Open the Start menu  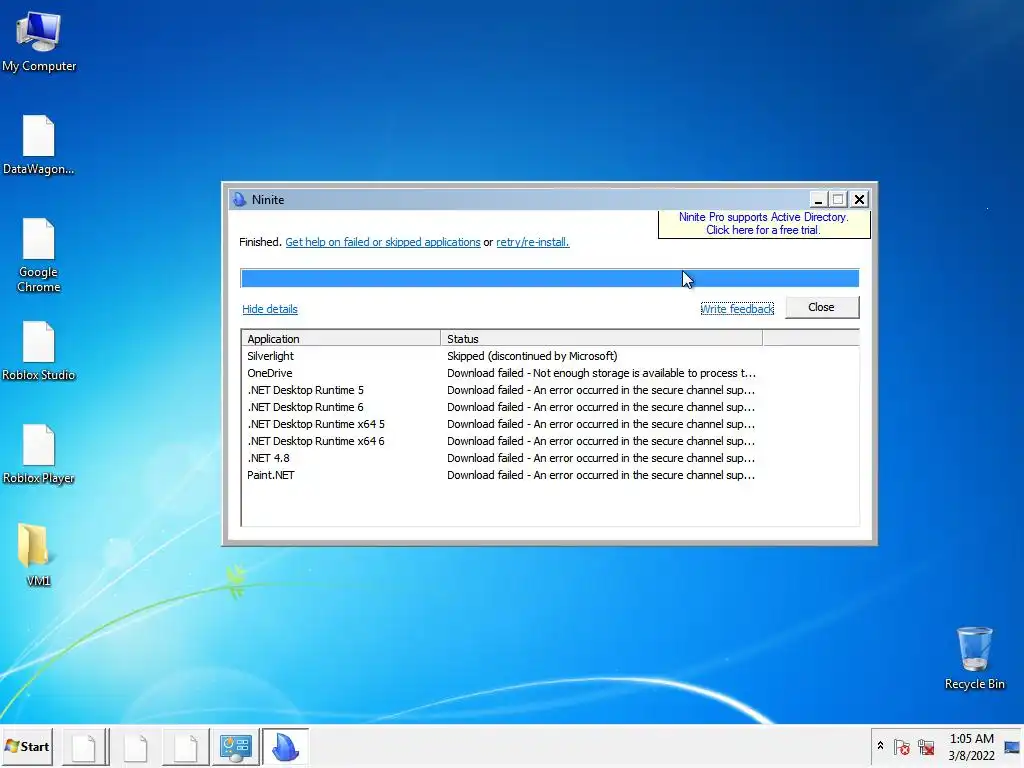click(27, 746)
